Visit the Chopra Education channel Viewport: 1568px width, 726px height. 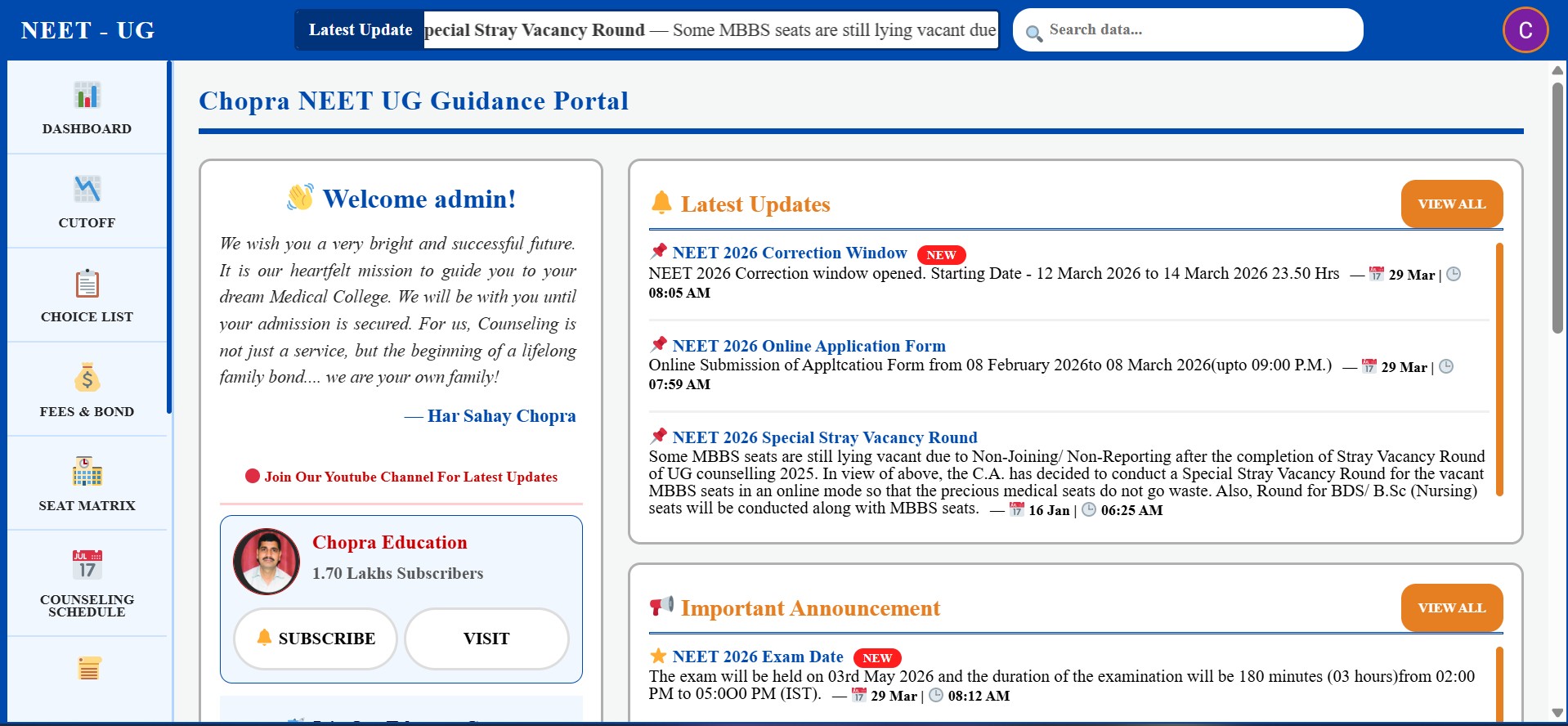486,639
